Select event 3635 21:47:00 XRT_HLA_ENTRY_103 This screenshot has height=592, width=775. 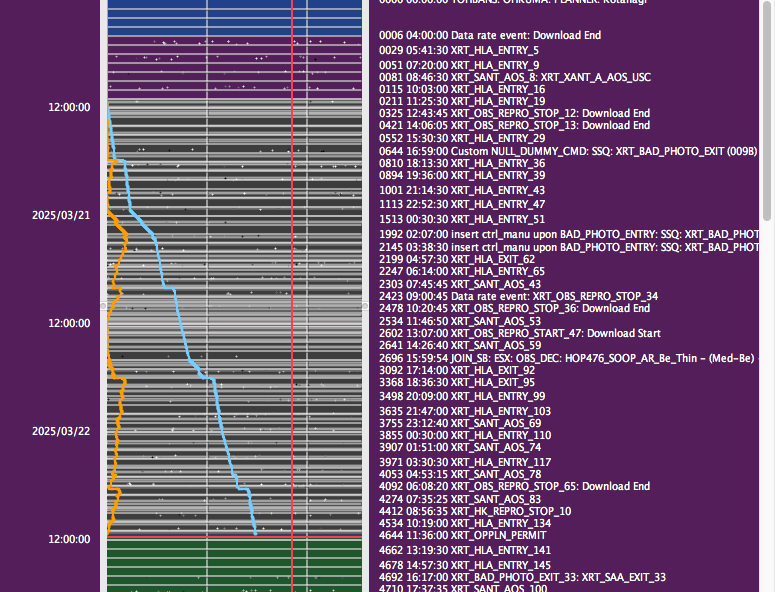coord(465,412)
